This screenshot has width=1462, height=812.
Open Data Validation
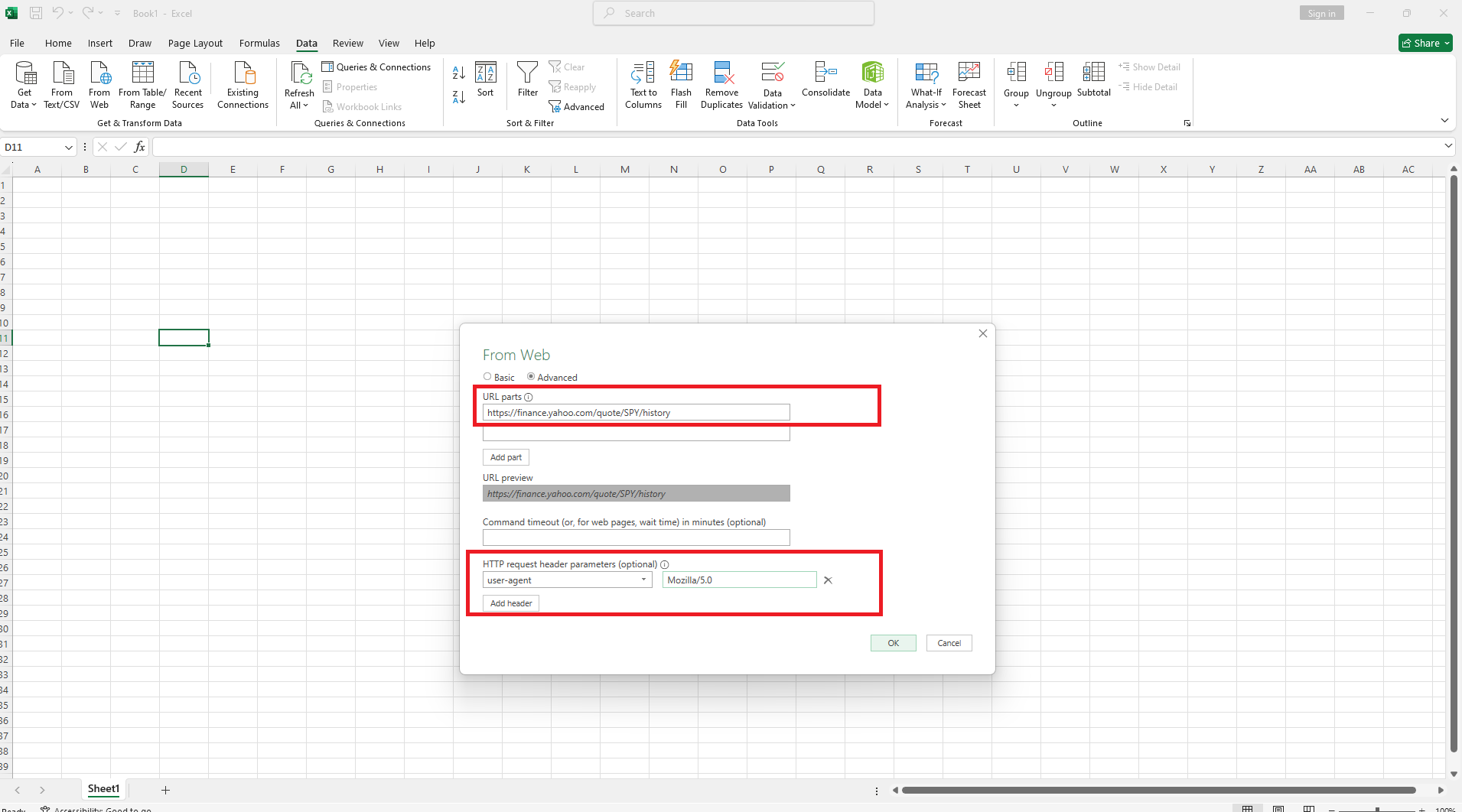click(x=772, y=85)
